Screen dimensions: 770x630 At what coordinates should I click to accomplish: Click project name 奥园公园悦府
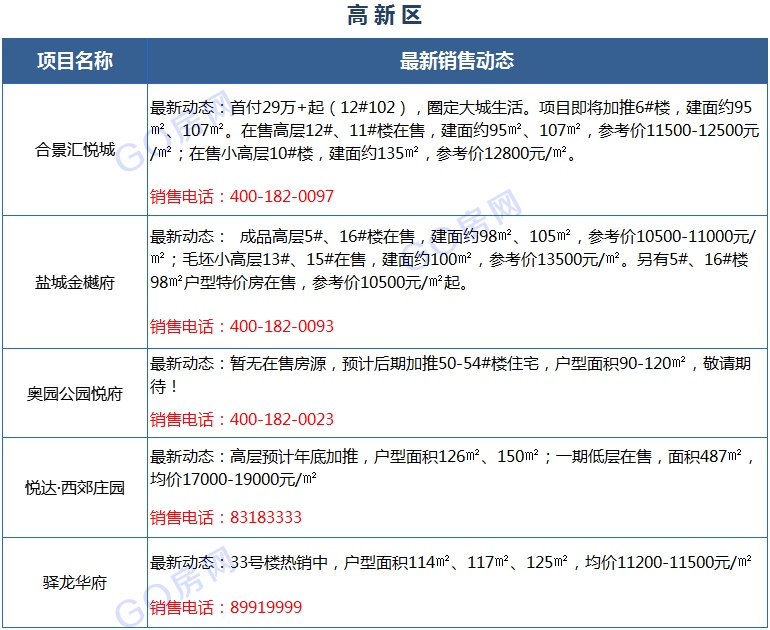75,393
